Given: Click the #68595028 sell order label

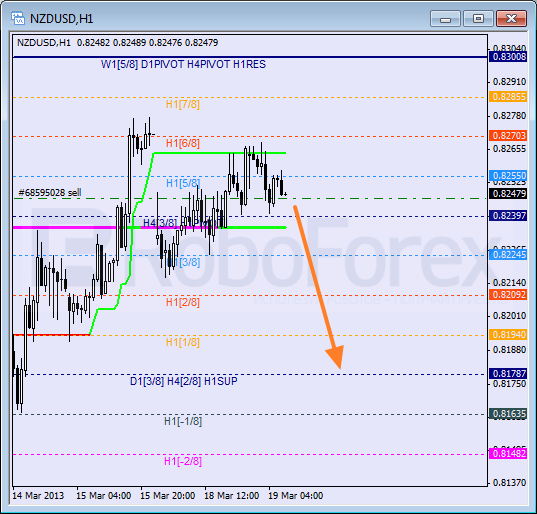Looking at the screenshot, I should click(x=50, y=192).
